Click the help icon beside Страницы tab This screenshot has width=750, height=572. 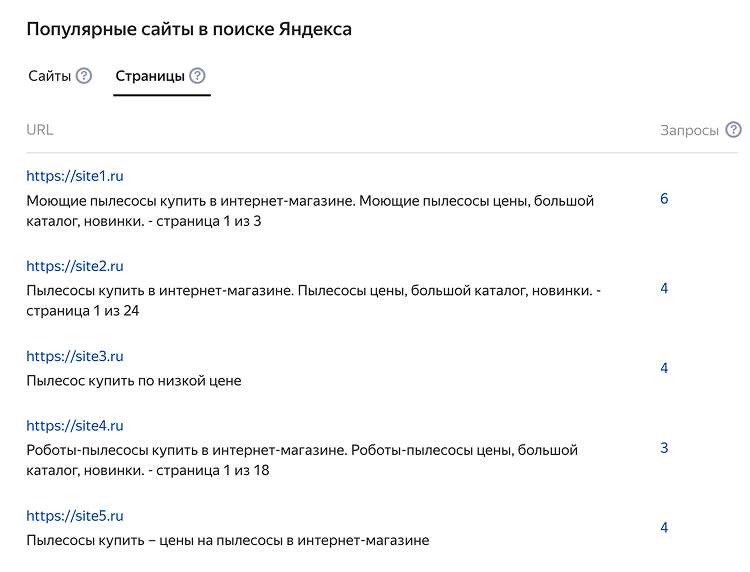click(197, 76)
